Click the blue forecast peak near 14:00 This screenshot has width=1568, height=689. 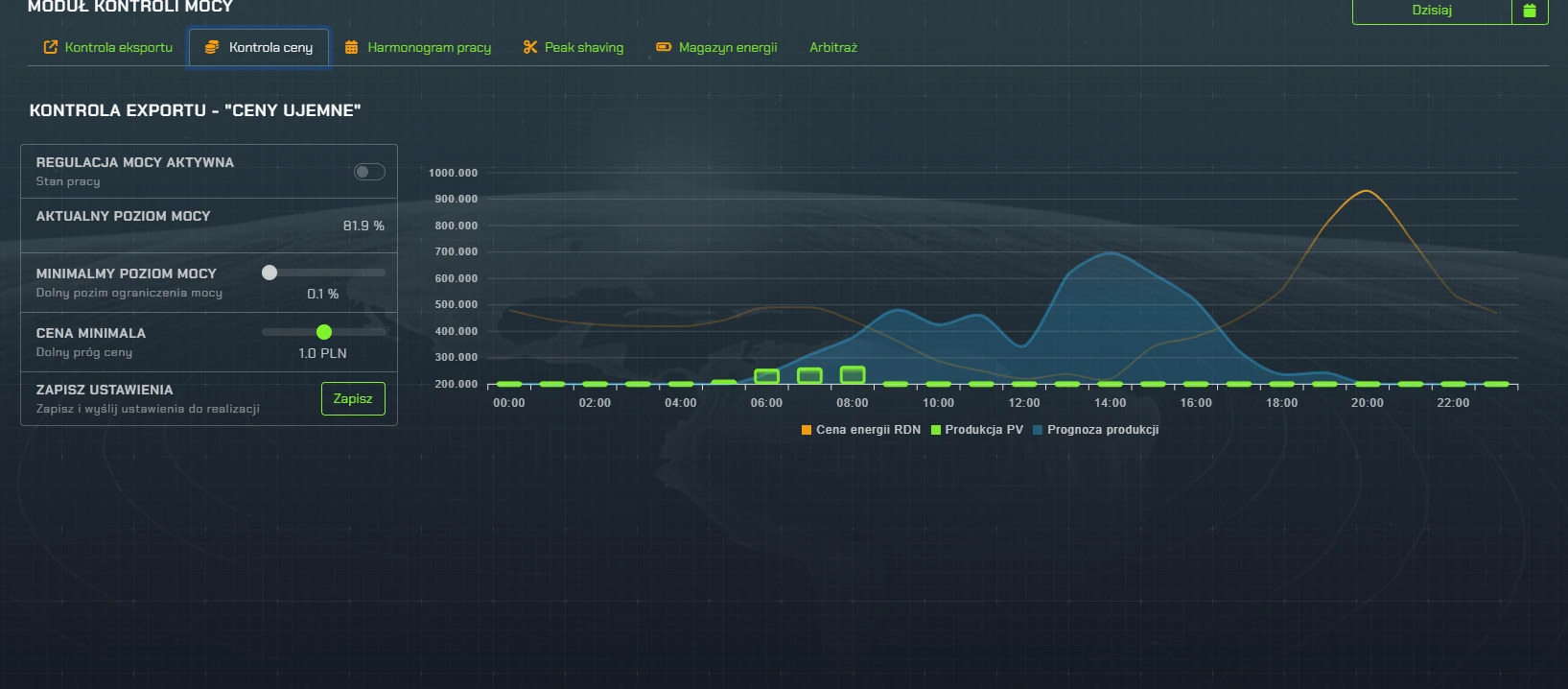1110,253
